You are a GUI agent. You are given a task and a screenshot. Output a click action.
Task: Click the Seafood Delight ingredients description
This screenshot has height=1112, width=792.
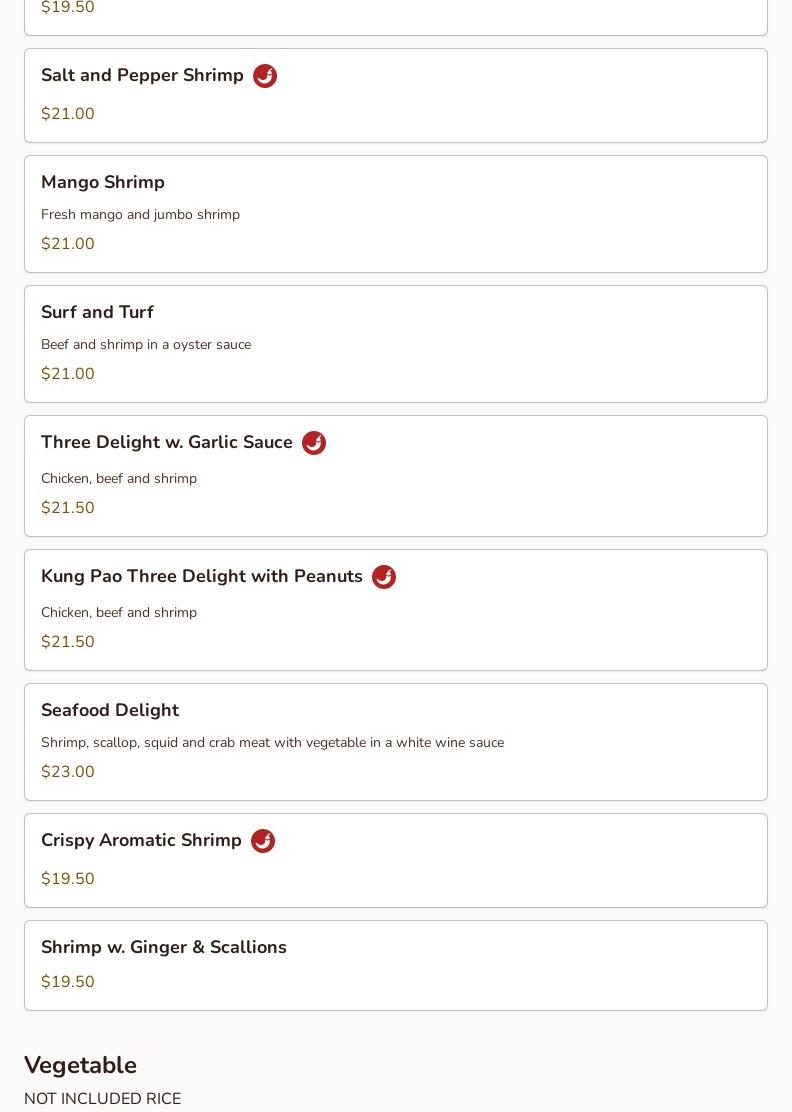pyautogui.click(x=272, y=743)
